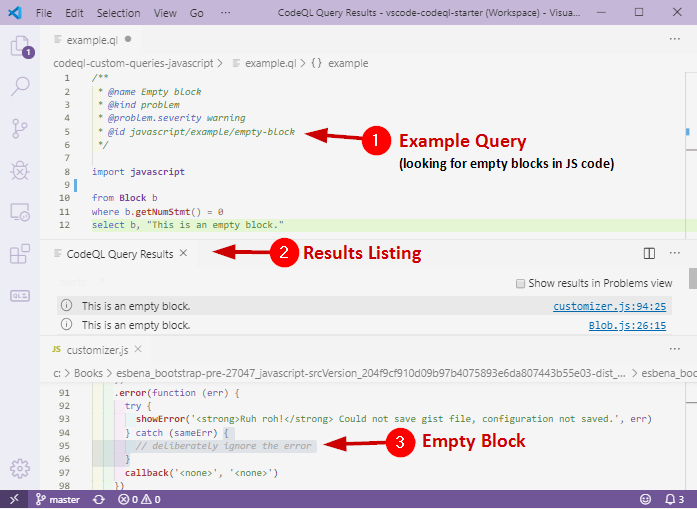Select first 'This is an empty block.' result row

point(365,306)
